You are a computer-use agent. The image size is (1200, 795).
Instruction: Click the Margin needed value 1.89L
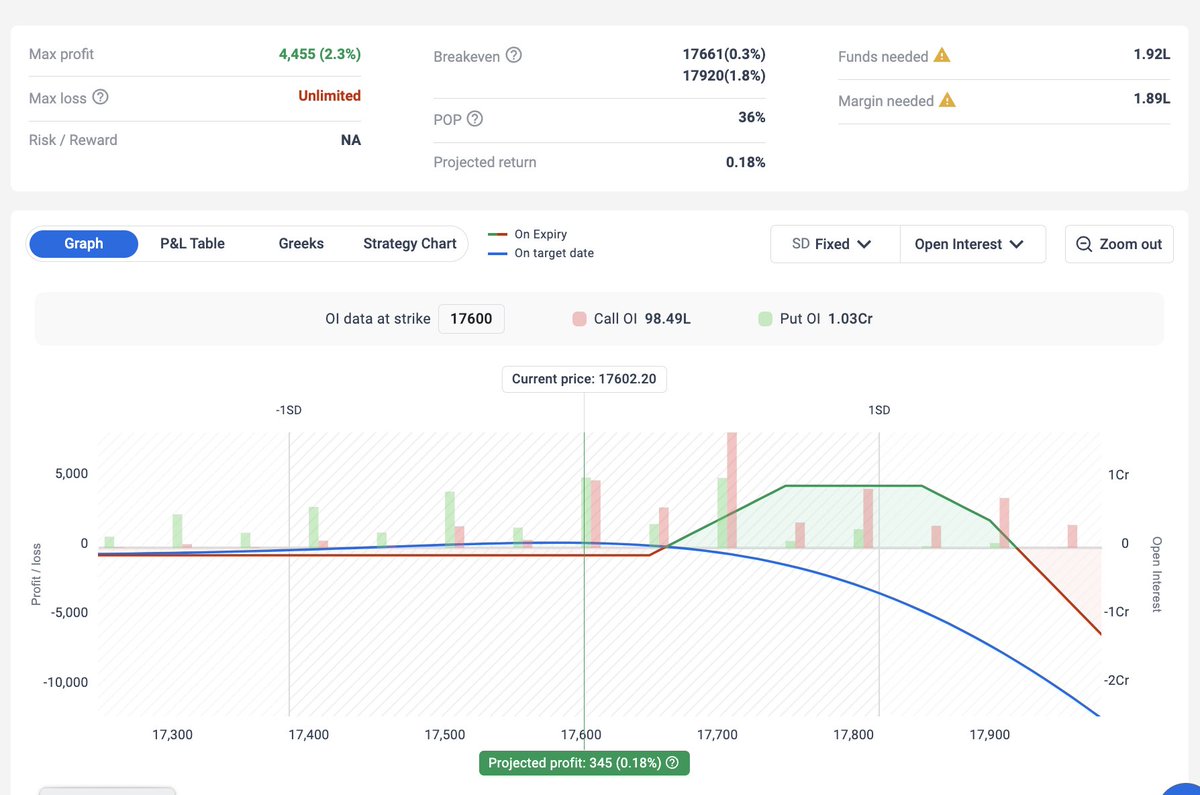point(1152,100)
